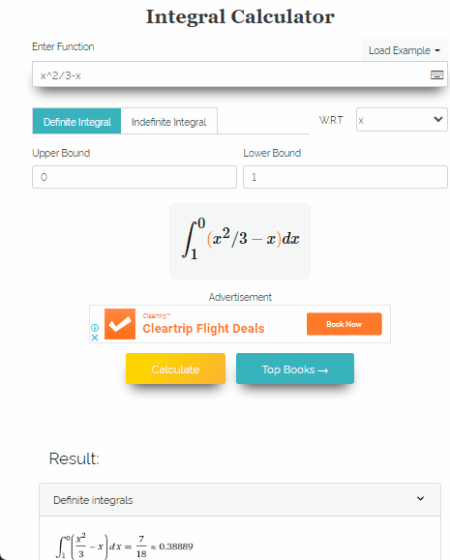
Task: Click the rendered integral formula preview
Action: pyautogui.click(x=240, y=240)
